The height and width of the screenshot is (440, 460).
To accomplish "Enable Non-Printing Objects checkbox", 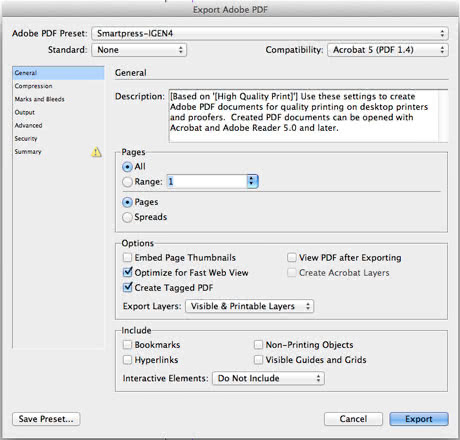I will pyautogui.click(x=258, y=344).
